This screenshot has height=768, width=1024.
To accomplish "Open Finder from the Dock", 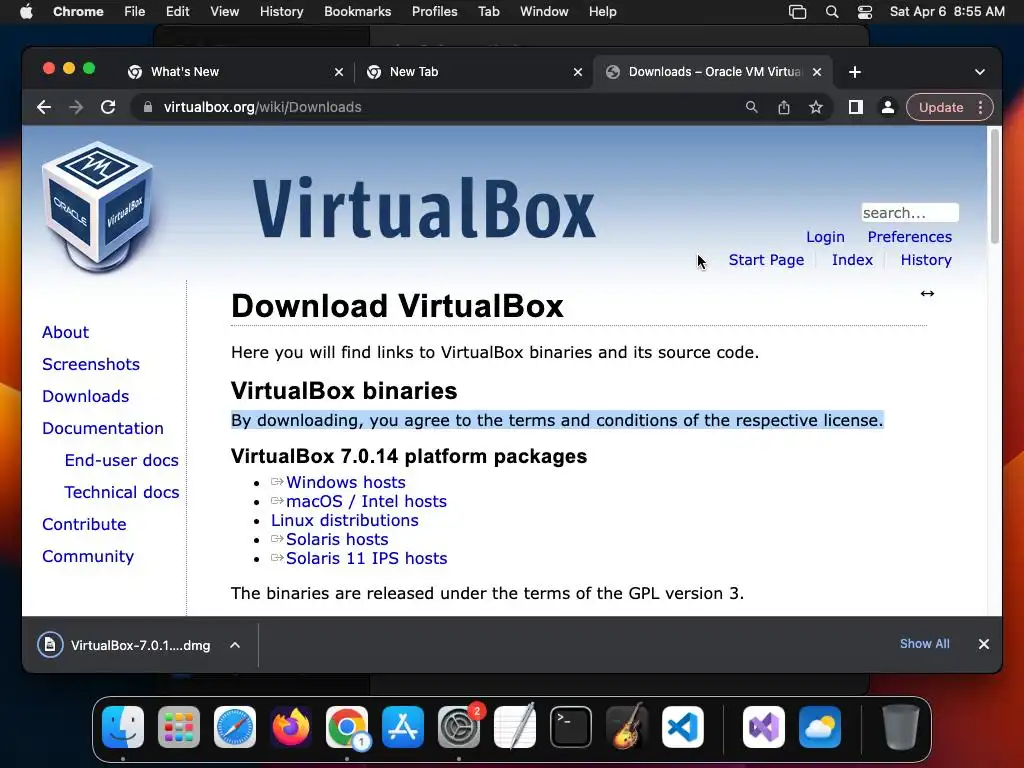I will (x=123, y=727).
